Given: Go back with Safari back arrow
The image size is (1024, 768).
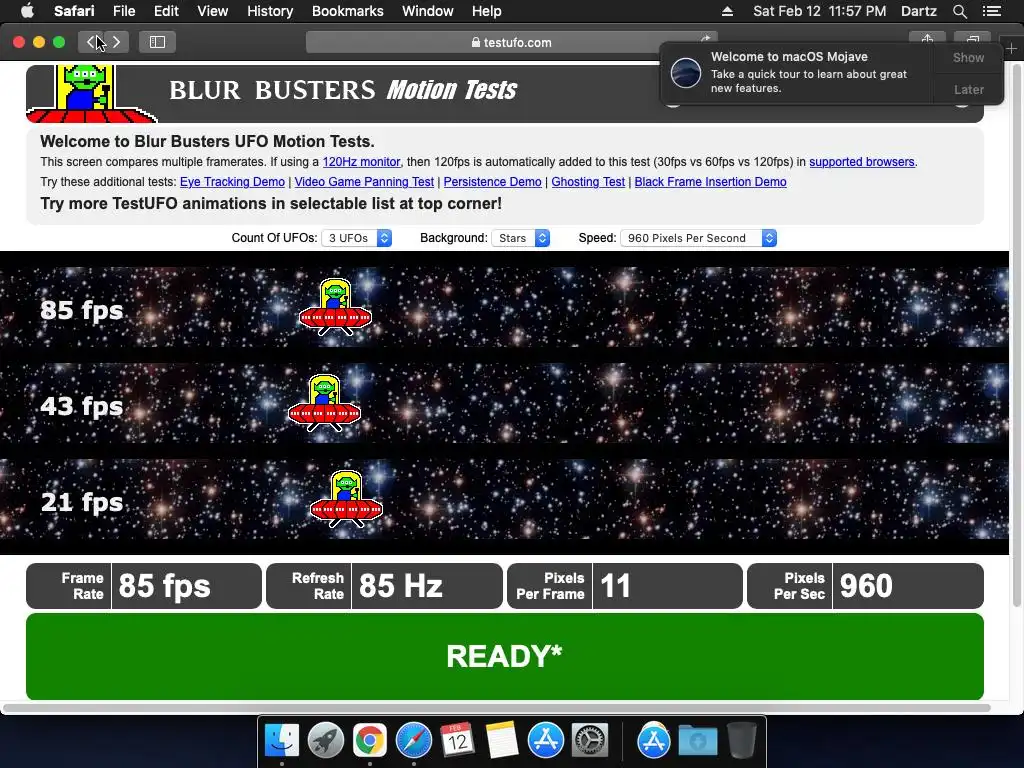Looking at the screenshot, I should point(91,42).
